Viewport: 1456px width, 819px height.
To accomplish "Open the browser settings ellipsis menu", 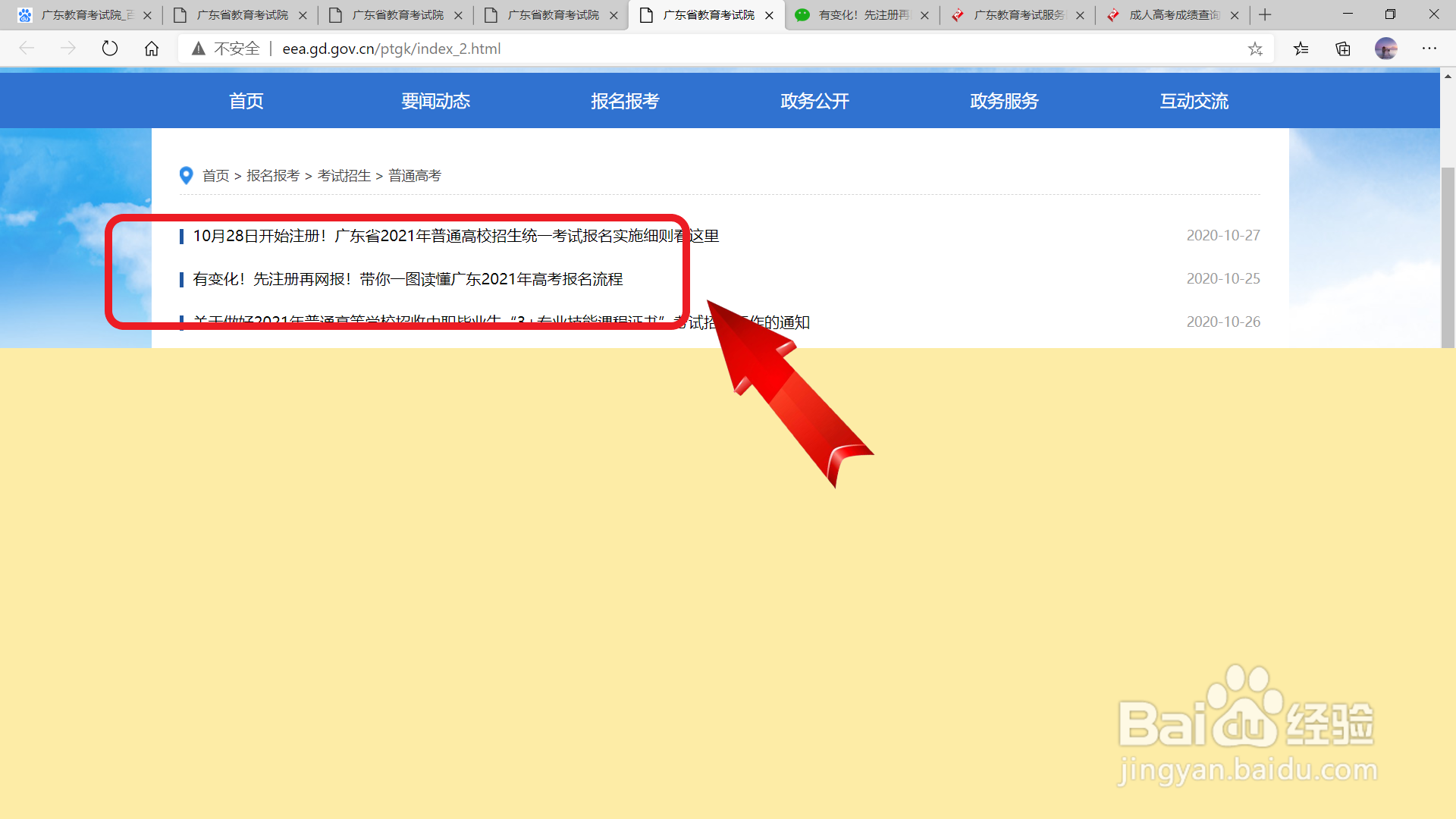I will (1429, 49).
